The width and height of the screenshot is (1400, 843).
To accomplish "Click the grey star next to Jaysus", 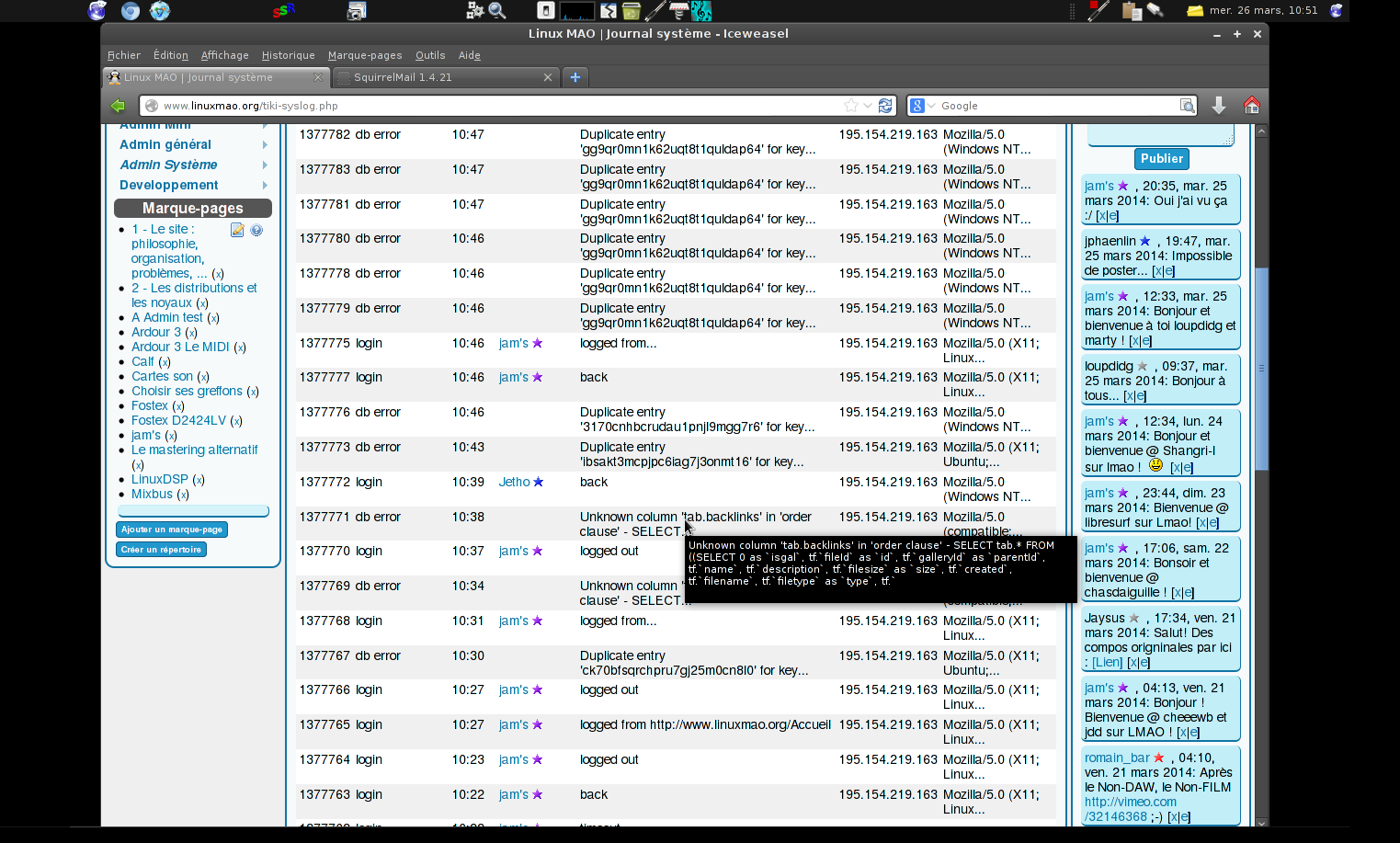I will [x=1134, y=618].
